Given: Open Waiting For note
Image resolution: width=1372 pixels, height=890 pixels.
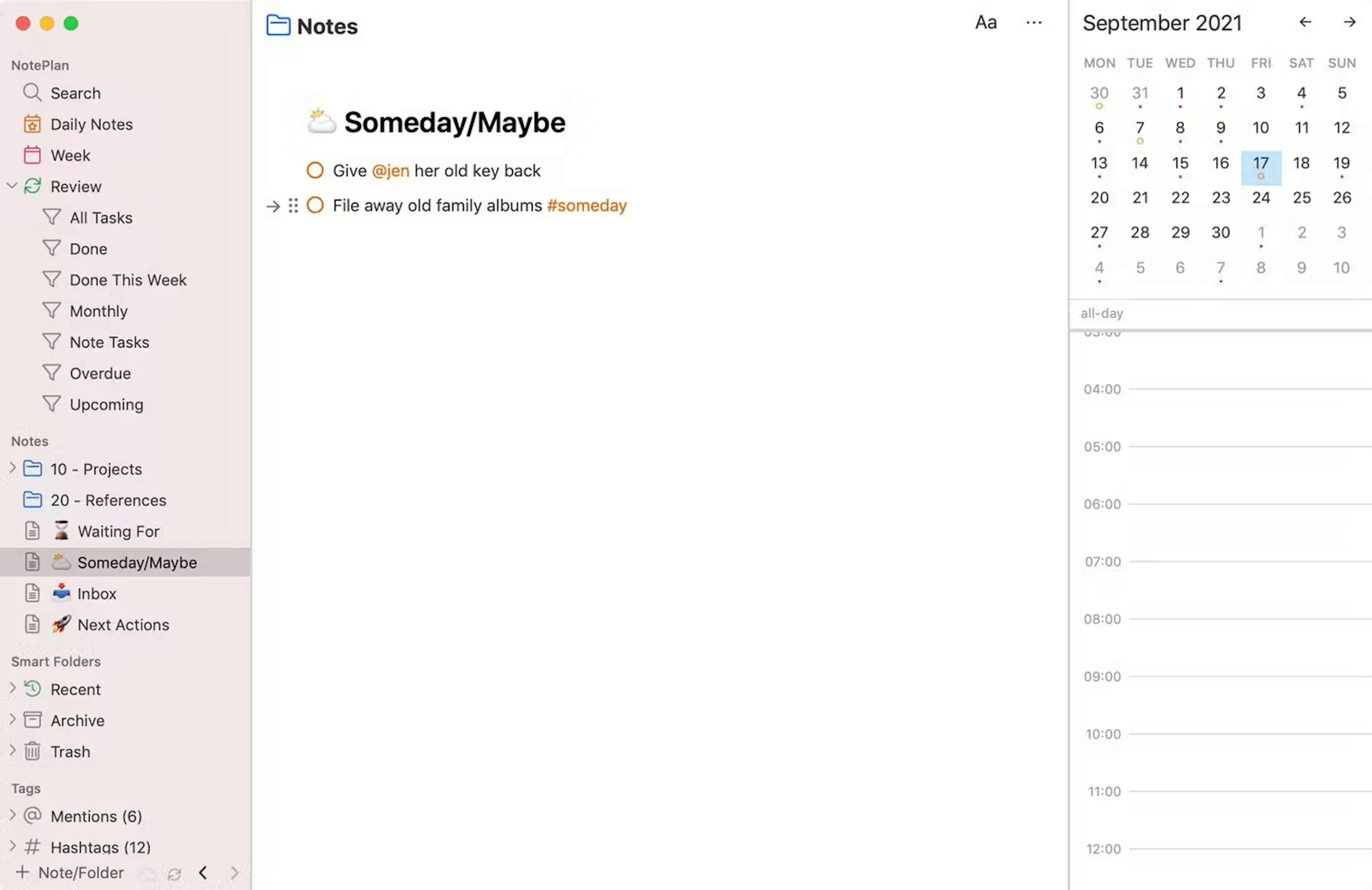Looking at the screenshot, I should point(118,531).
